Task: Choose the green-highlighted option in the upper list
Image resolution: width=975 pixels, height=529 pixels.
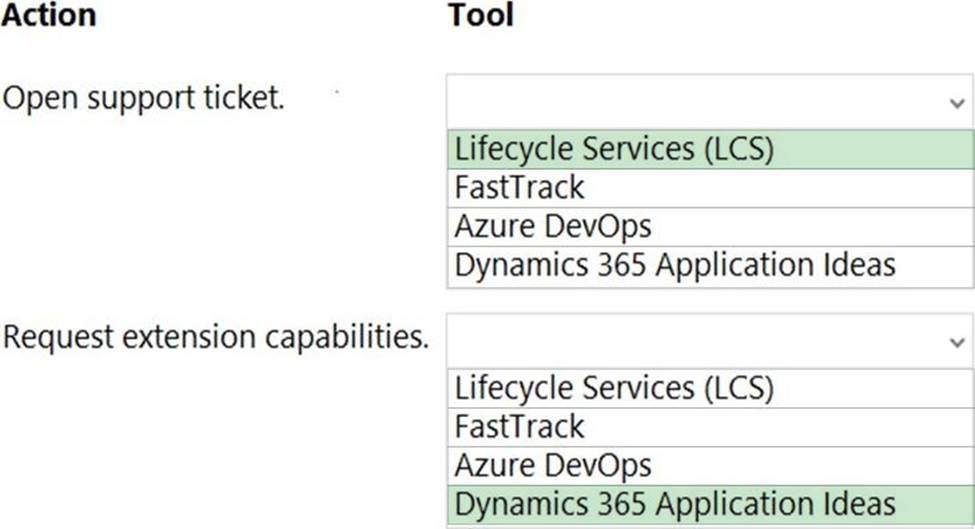Action: pyautogui.click(x=710, y=149)
